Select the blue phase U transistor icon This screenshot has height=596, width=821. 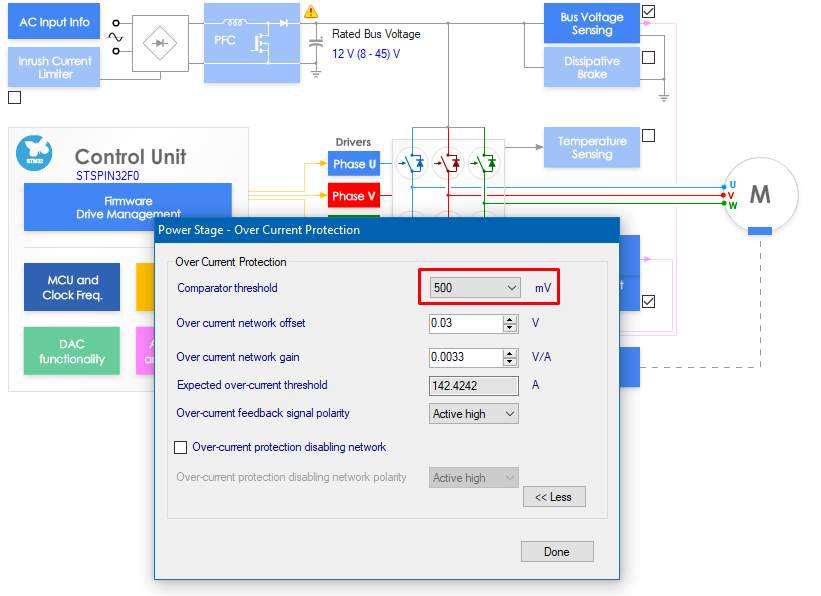[x=412, y=163]
